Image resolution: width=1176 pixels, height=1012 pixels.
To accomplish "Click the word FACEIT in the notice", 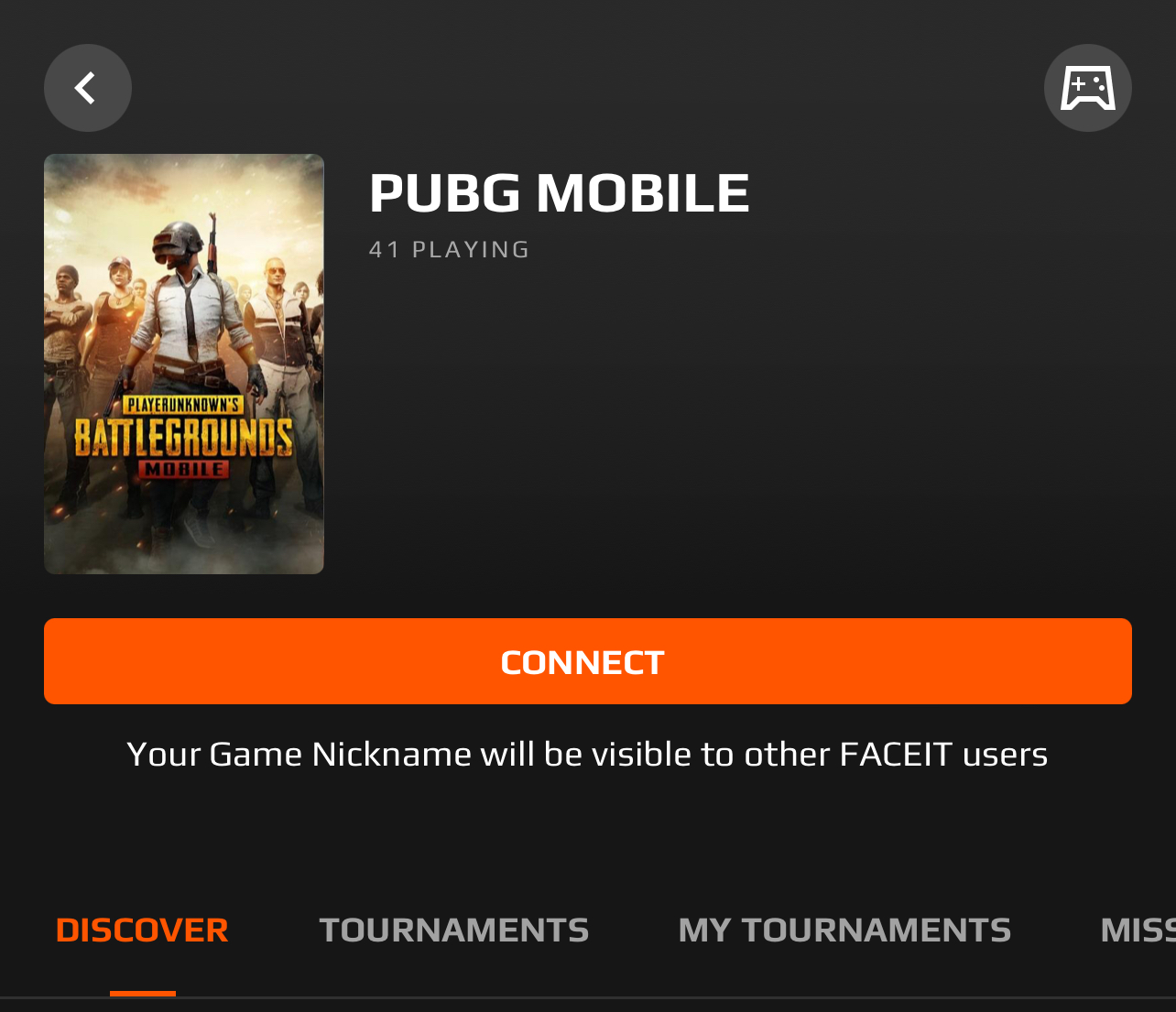I will pyautogui.click(x=896, y=755).
